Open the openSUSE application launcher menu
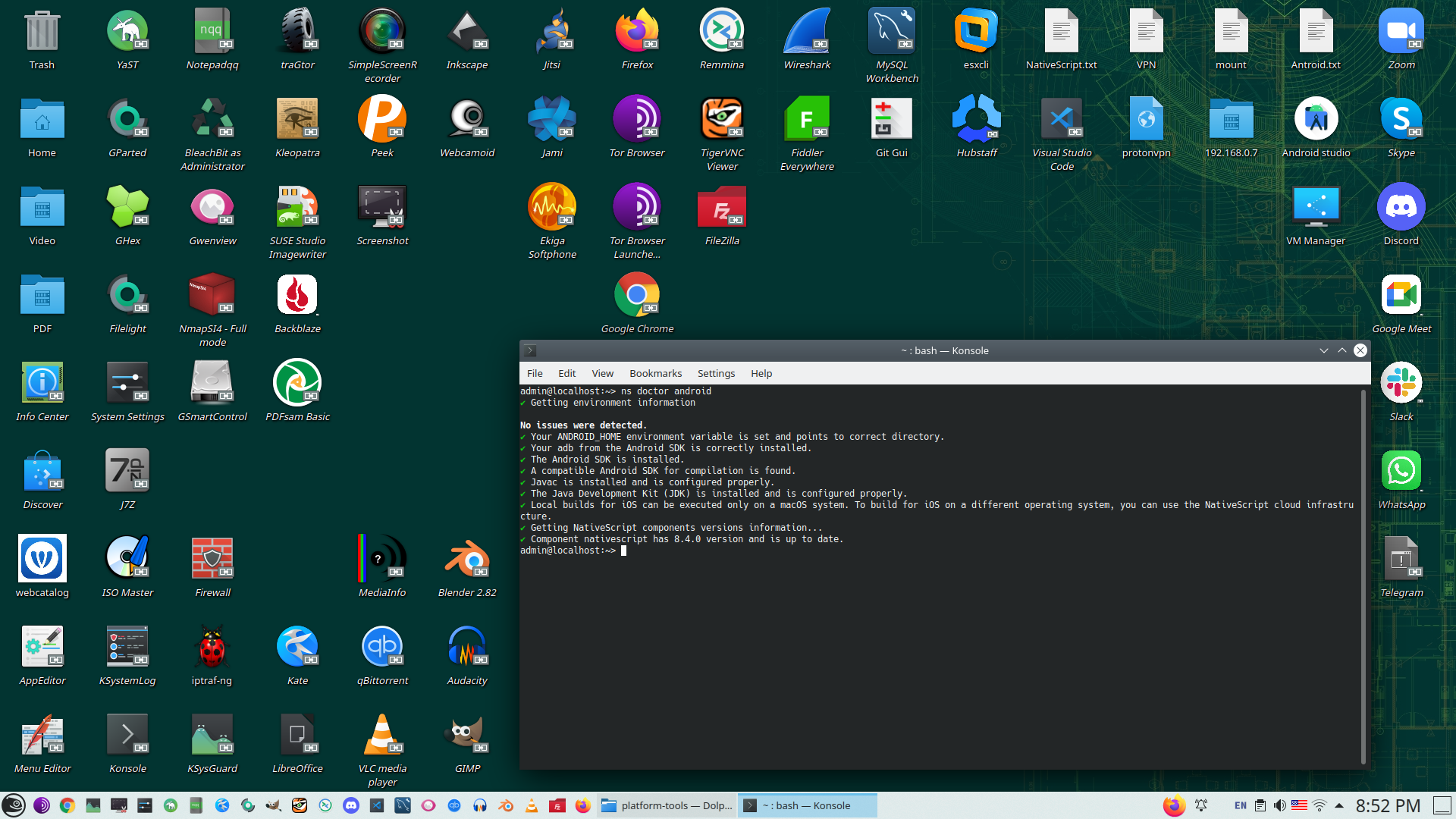This screenshot has height=819, width=1456. tap(14, 805)
